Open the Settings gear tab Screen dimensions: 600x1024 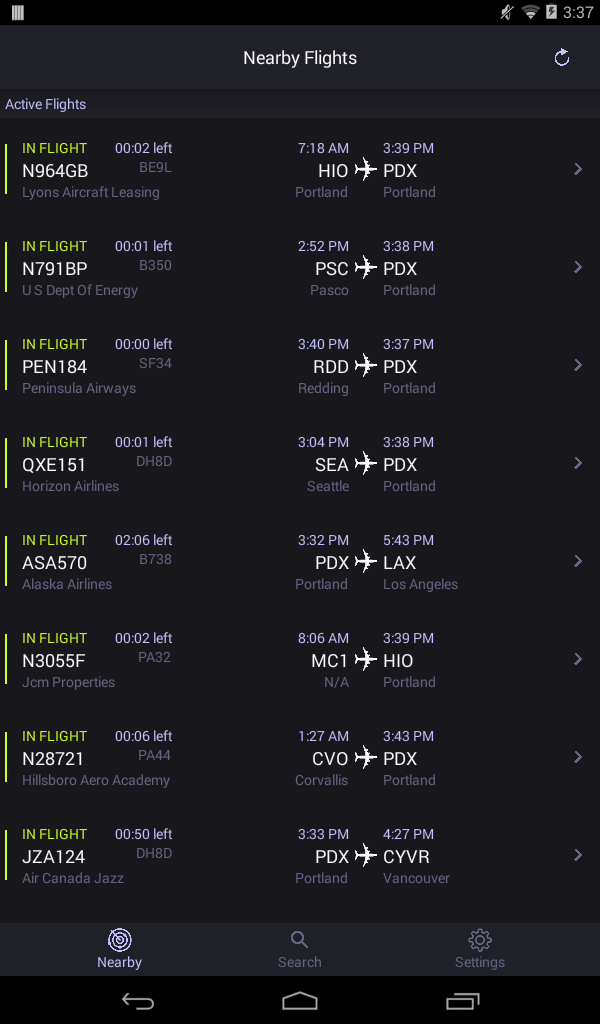pyautogui.click(x=480, y=948)
